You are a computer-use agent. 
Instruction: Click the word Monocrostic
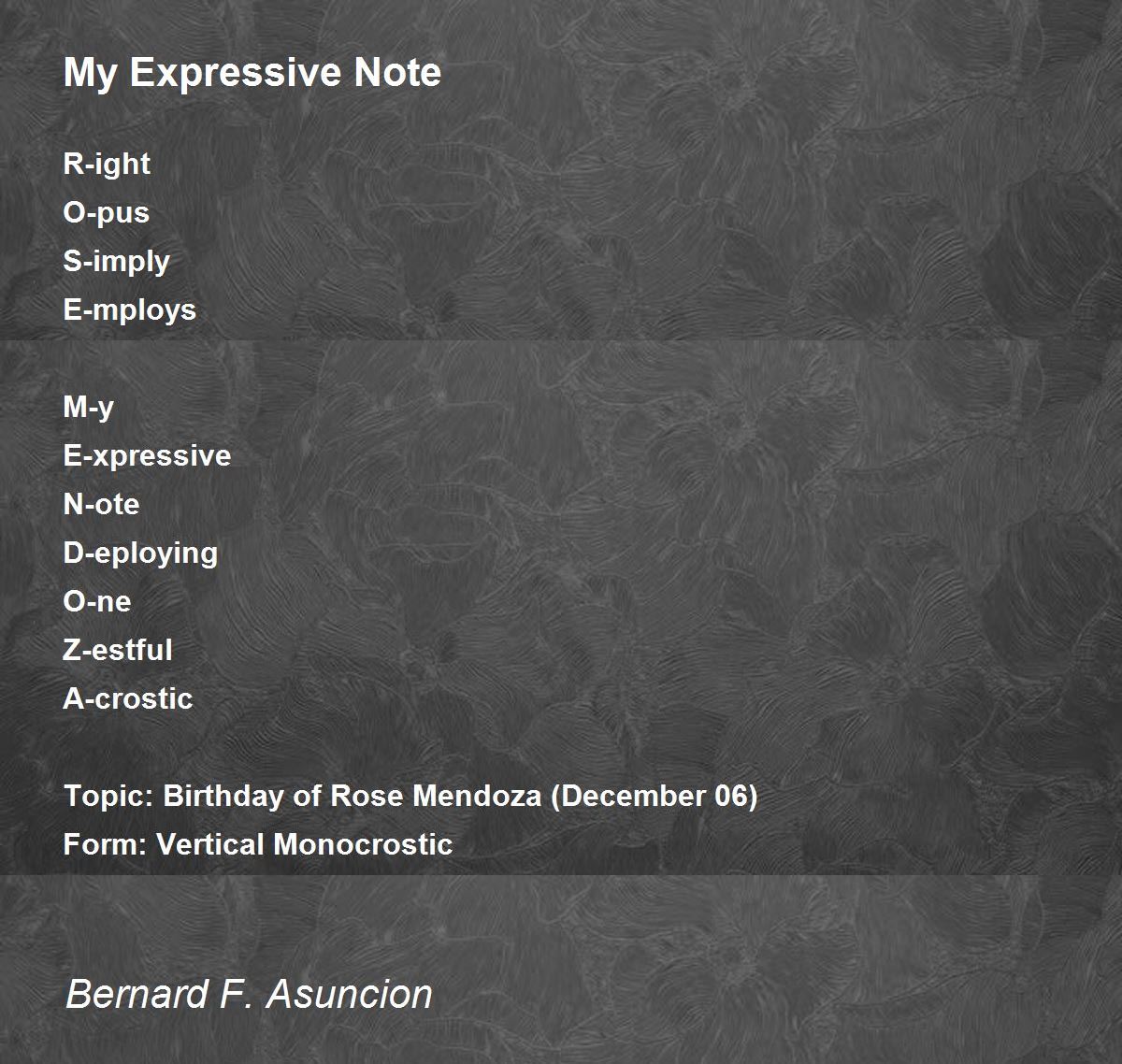coord(364,844)
